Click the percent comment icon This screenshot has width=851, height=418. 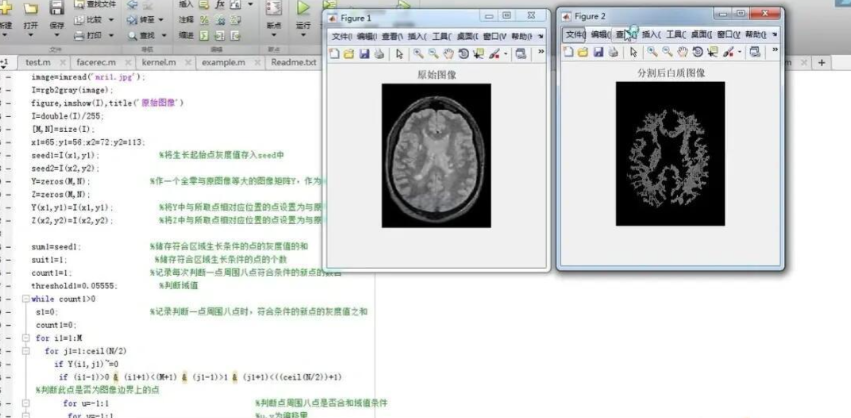[204, 20]
